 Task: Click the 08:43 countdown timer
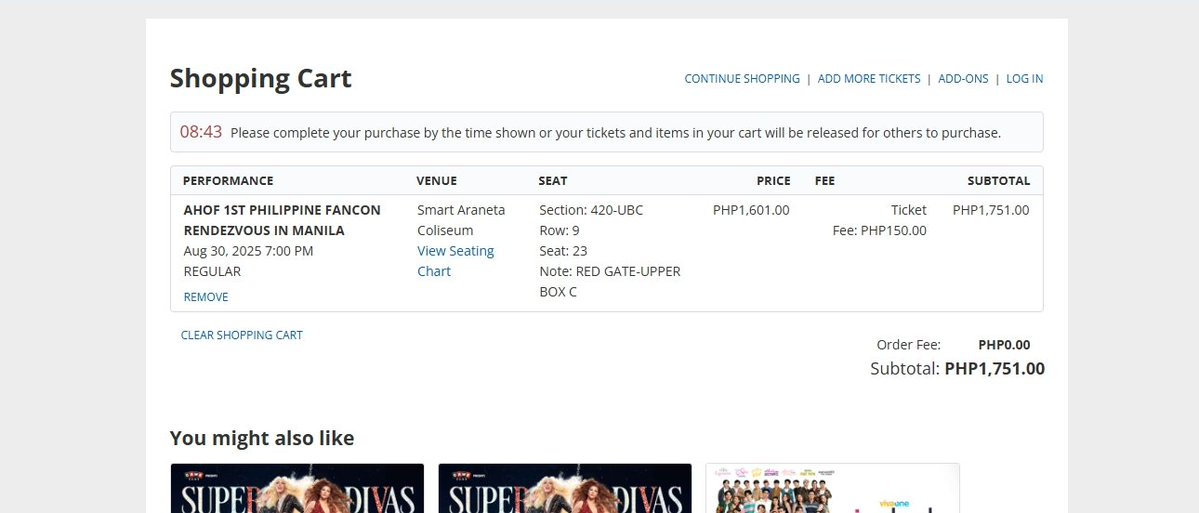point(201,131)
